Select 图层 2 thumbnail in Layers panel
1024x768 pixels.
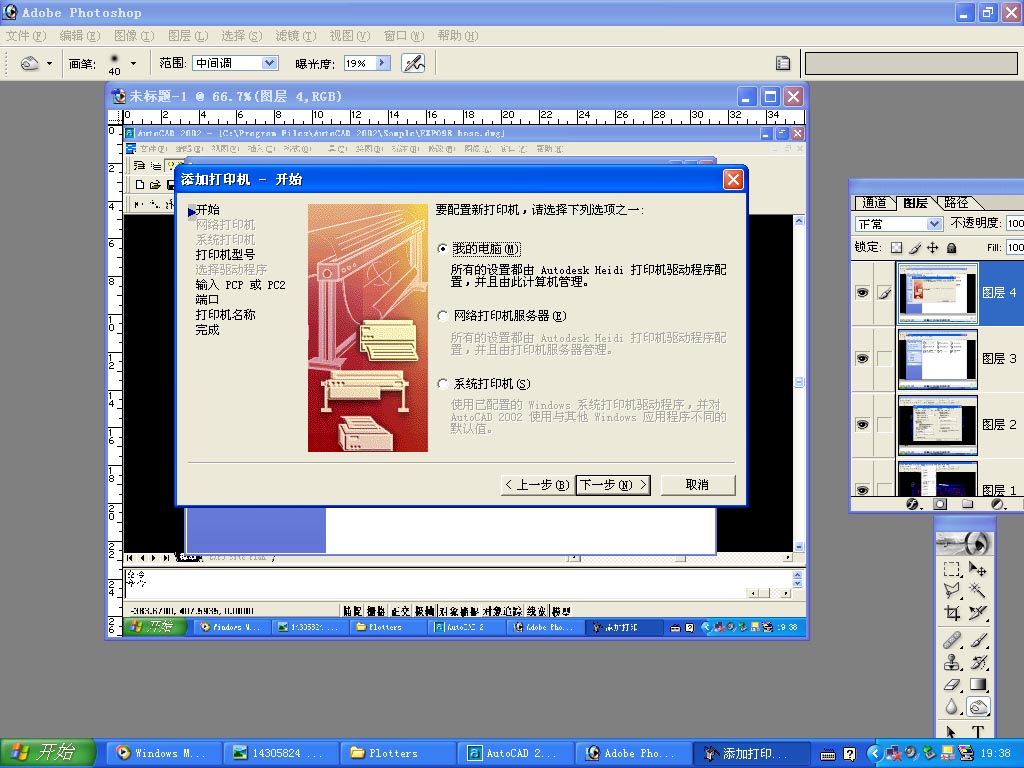click(x=937, y=424)
